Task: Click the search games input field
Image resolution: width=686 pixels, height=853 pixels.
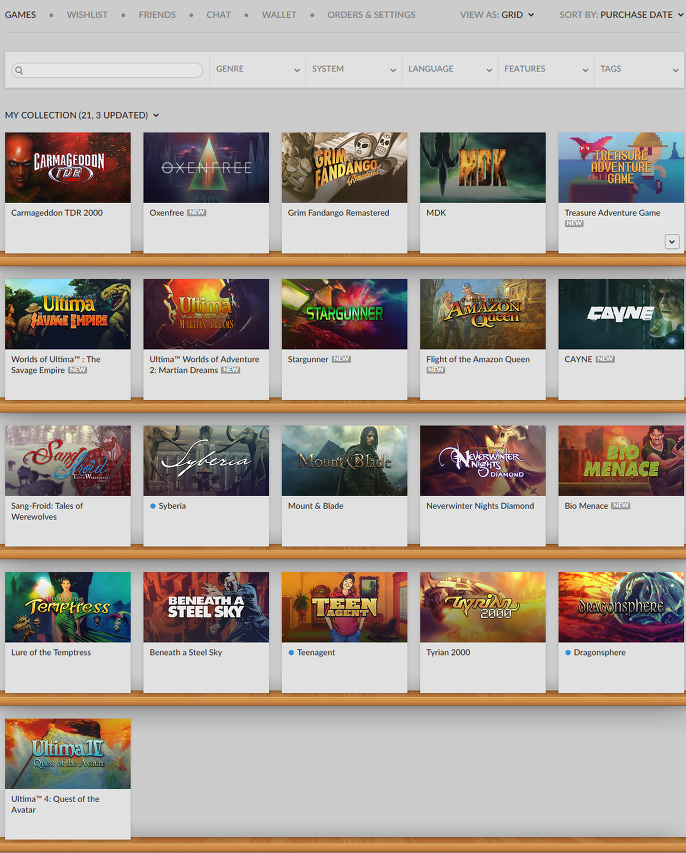Action: pos(107,70)
